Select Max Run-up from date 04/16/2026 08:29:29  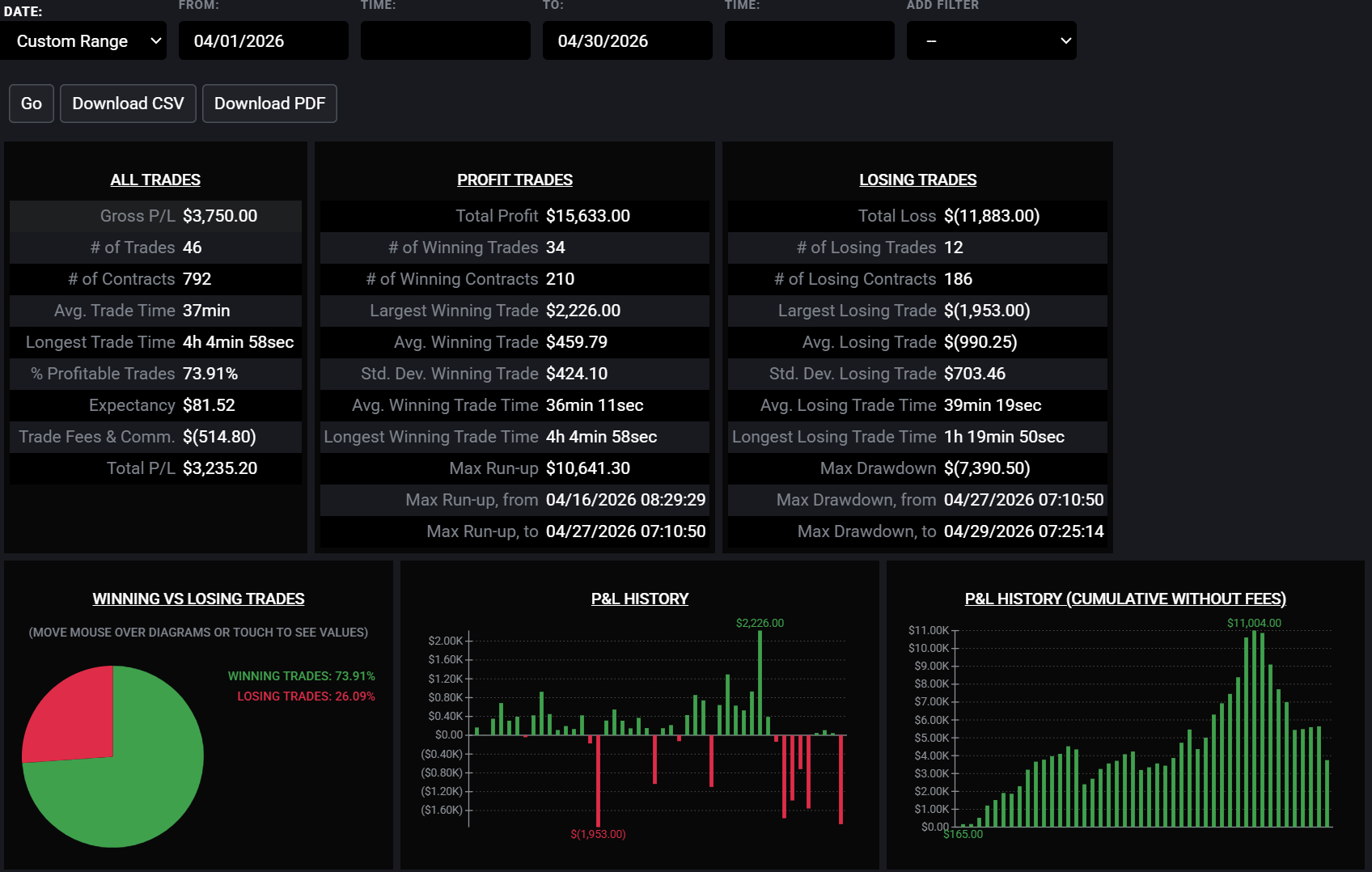626,500
